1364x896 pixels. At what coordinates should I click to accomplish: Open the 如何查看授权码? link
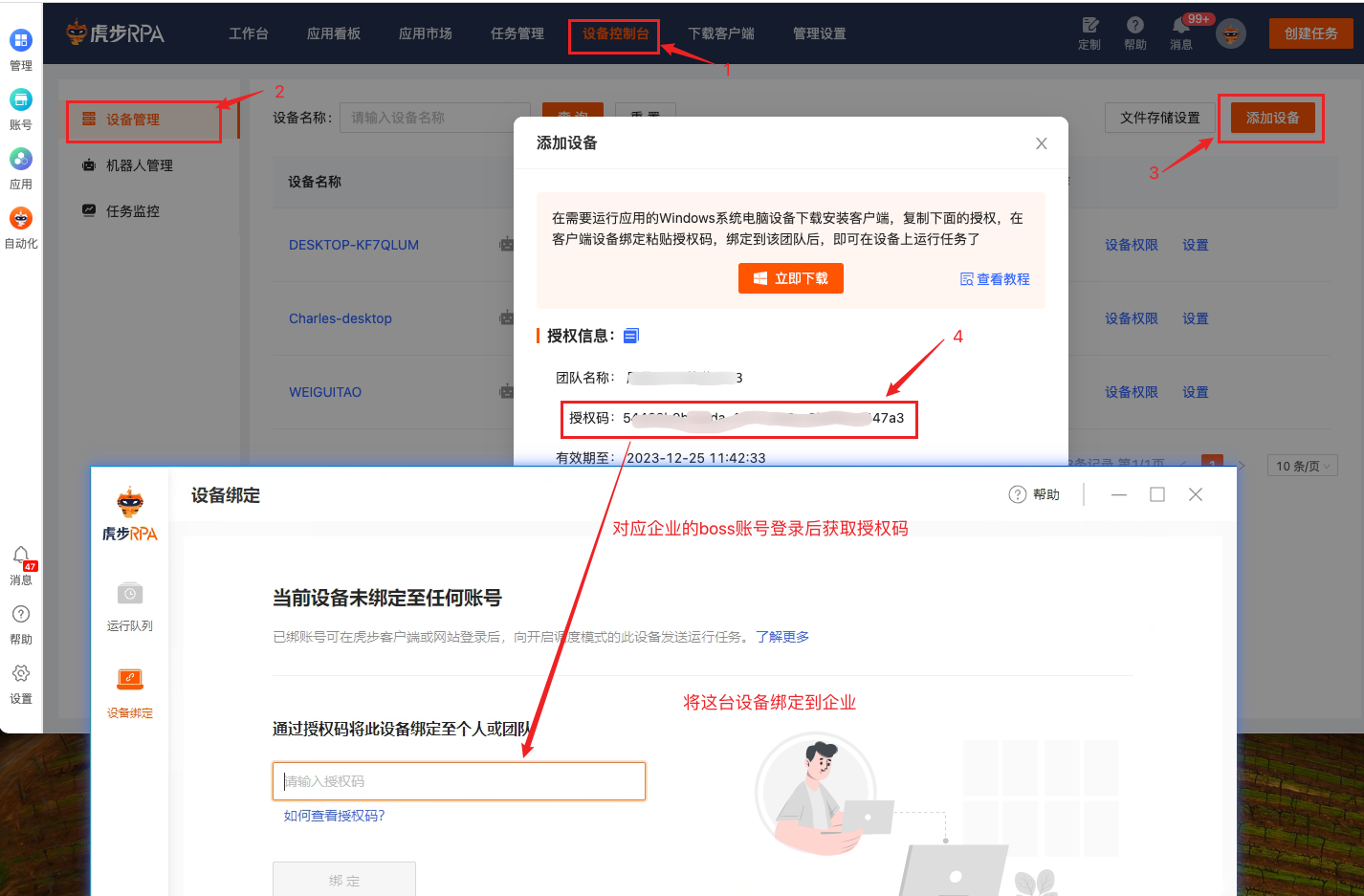tap(334, 816)
